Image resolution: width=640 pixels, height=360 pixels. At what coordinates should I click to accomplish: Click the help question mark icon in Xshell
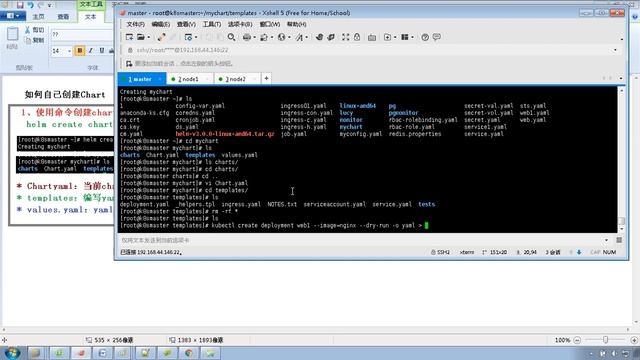click(425, 37)
